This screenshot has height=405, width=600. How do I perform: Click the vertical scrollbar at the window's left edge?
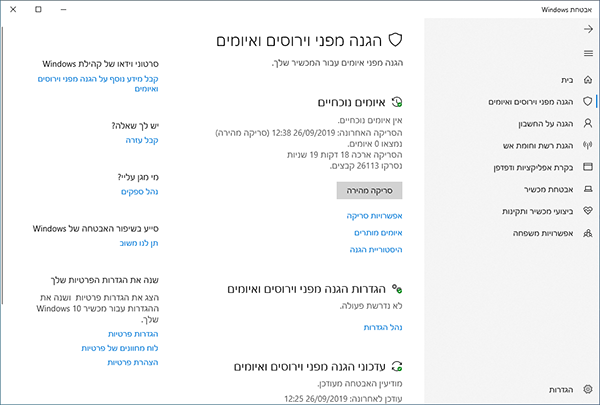2,165
